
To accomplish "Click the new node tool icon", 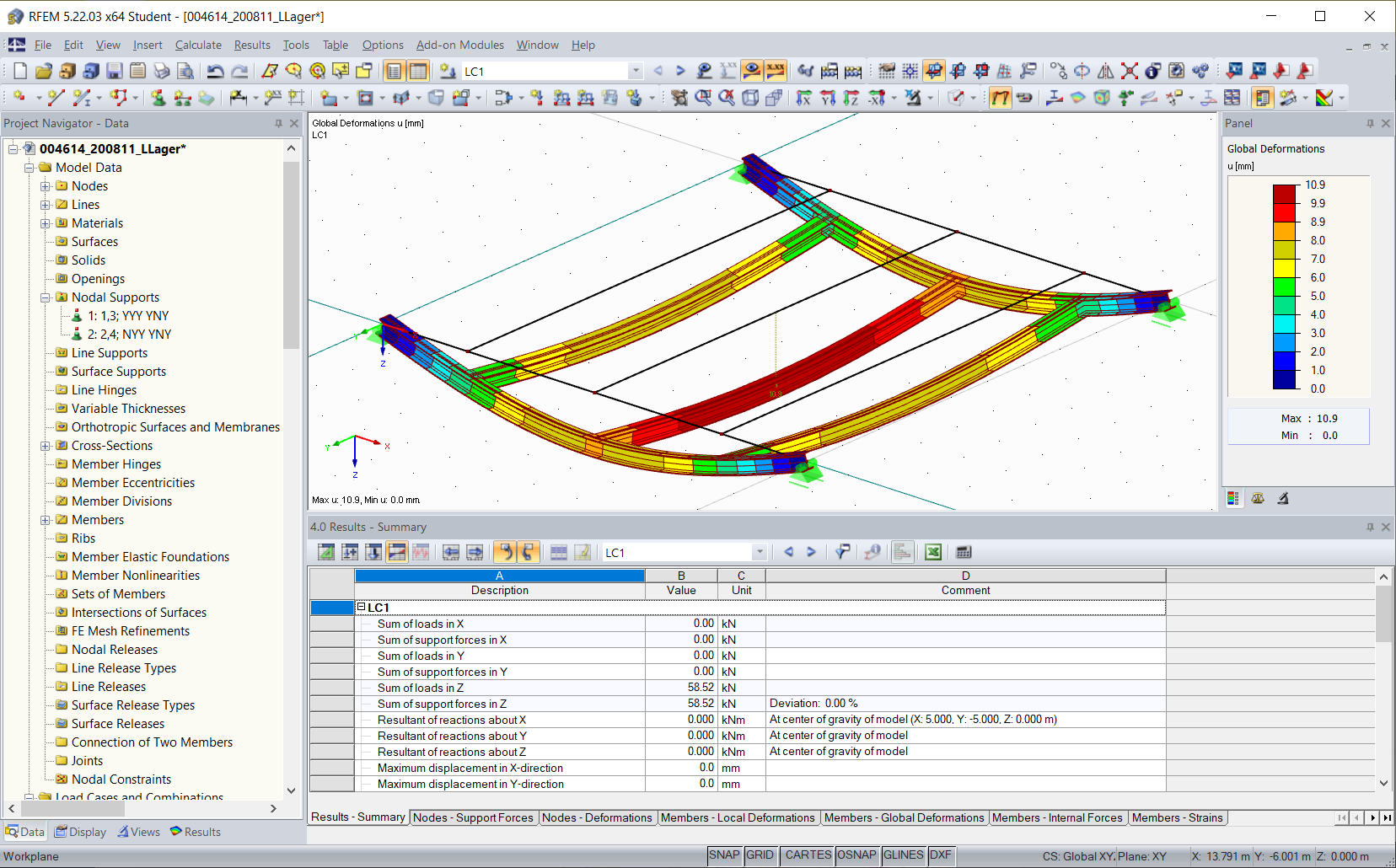I will click(19, 98).
